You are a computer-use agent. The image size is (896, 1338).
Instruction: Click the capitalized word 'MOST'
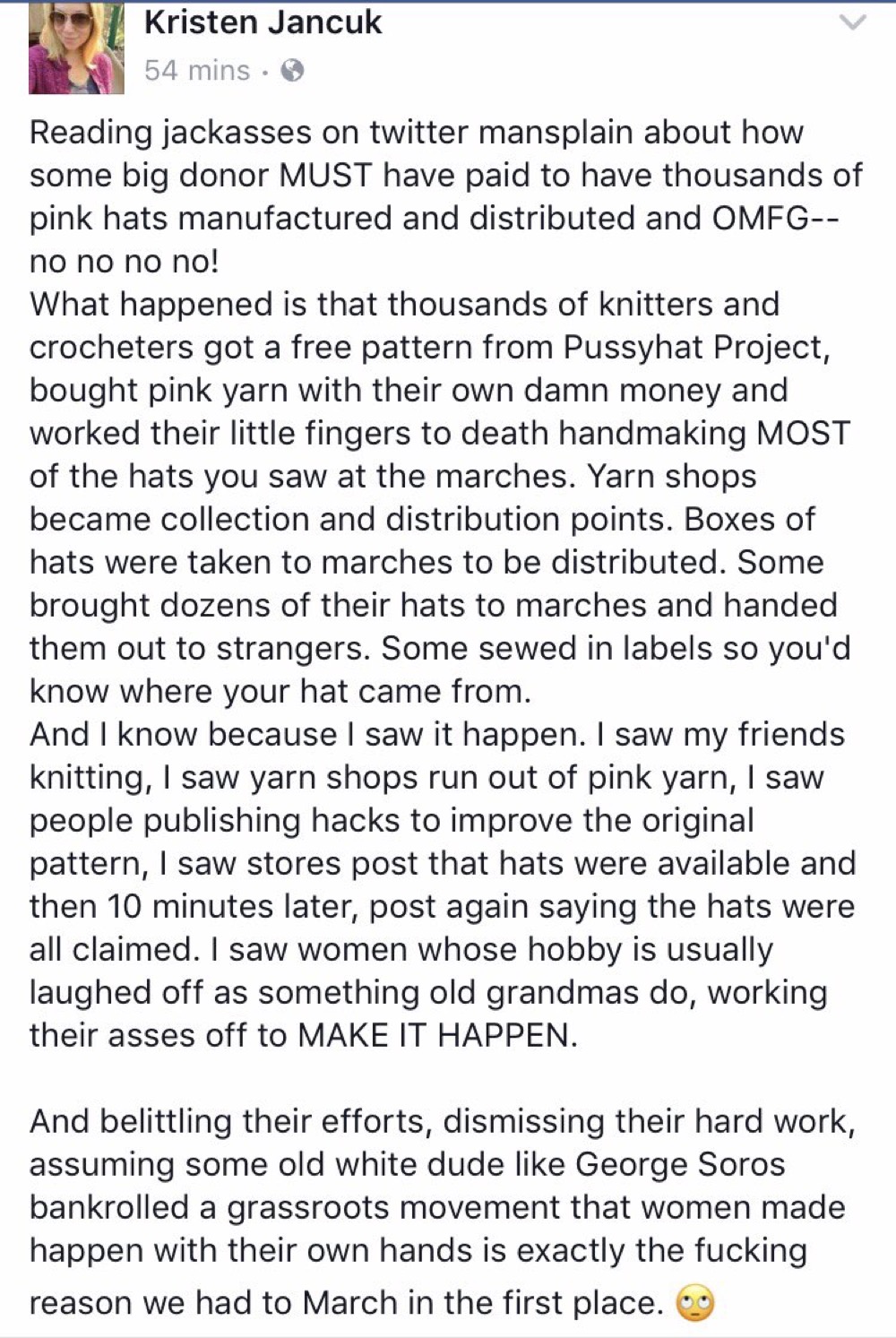tap(803, 433)
